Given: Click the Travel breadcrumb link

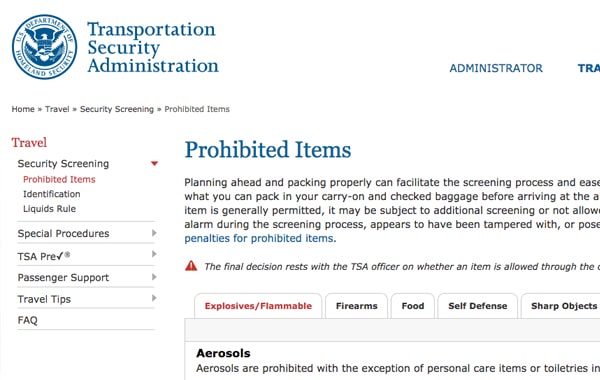Looking at the screenshot, I should pyautogui.click(x=57, y=109).
